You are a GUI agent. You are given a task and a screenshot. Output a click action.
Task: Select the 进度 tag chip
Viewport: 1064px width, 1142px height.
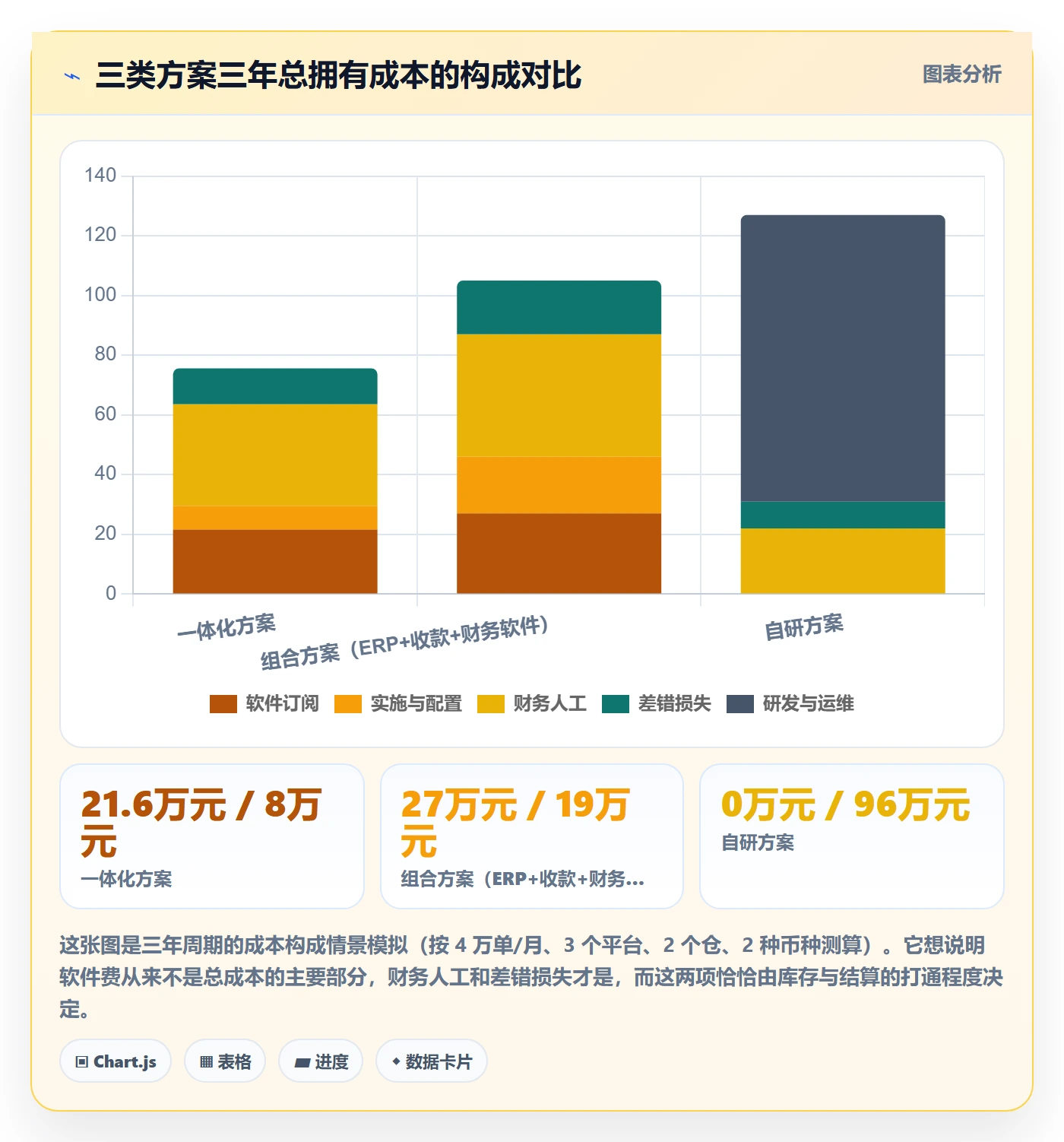(321, 1061)
